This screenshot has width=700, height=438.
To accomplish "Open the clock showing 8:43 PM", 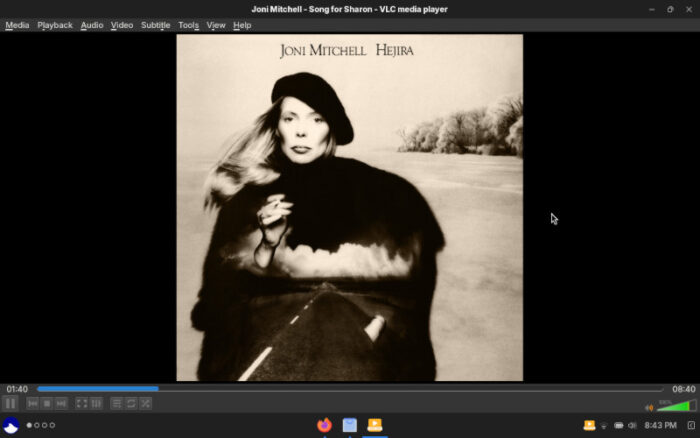I will [x=660, y=425].
